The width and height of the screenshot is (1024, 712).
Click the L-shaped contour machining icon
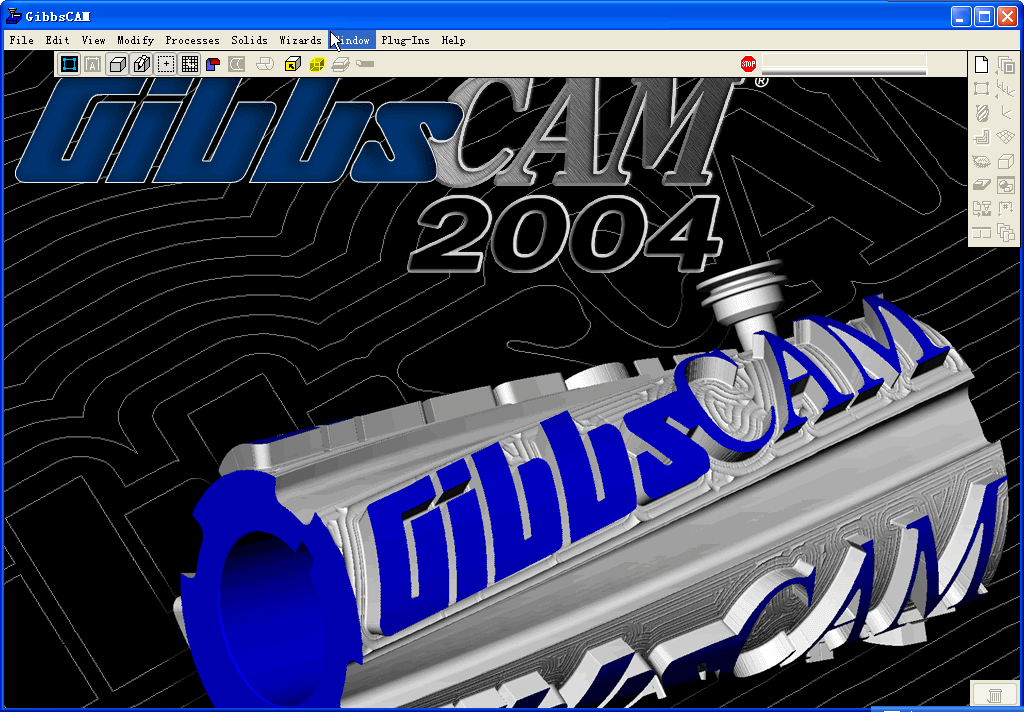tap(982, 137)
